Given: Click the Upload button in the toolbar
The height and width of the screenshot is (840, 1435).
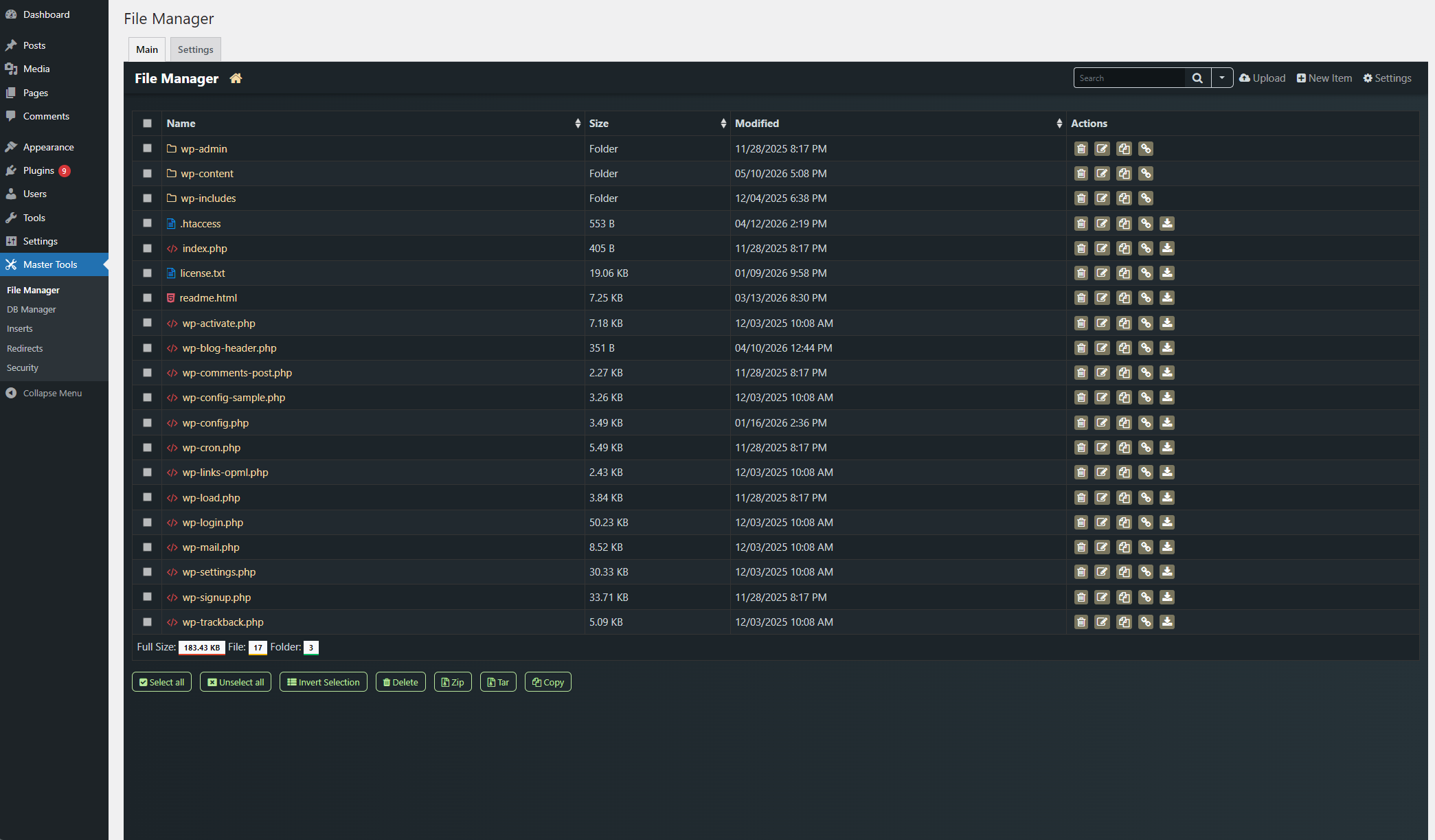Looking at the screenshot, I should (1263, 78).
